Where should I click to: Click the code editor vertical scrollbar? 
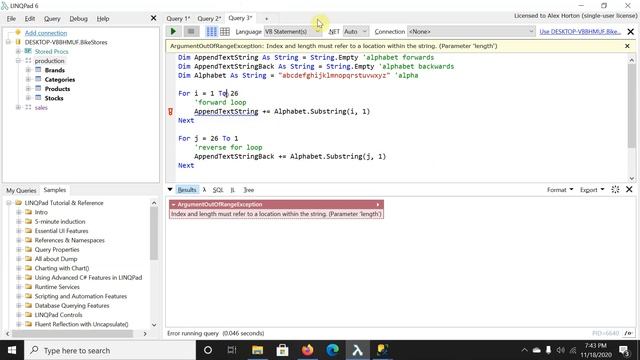(631, 117)
